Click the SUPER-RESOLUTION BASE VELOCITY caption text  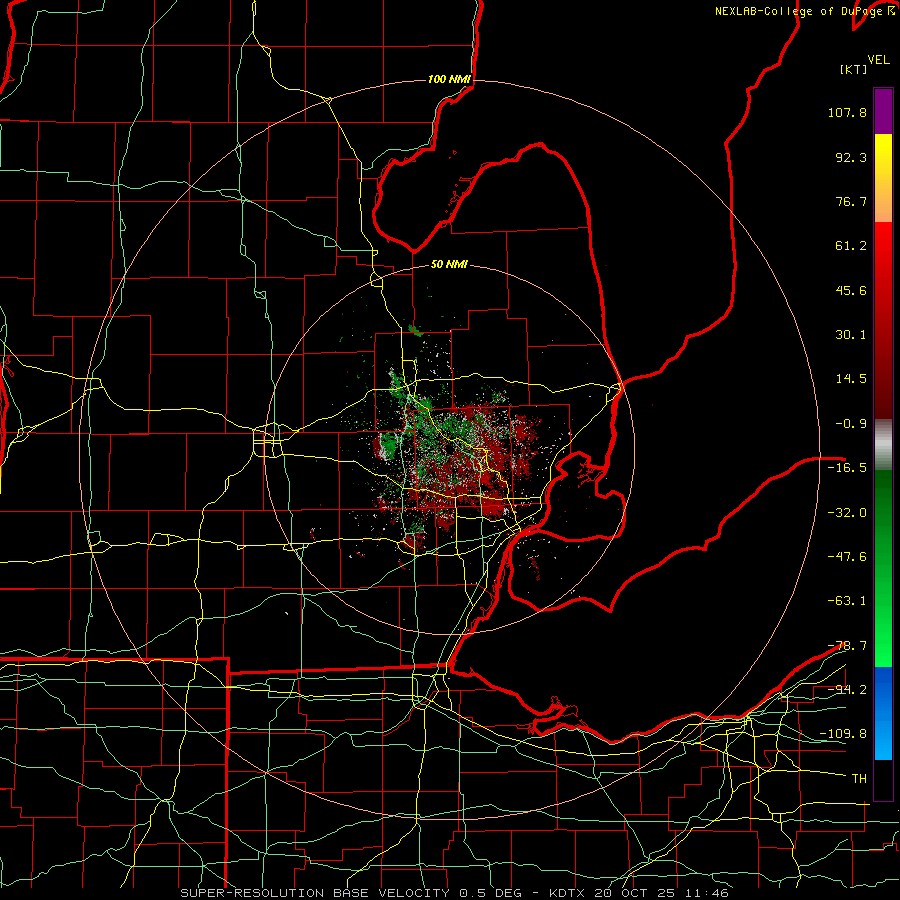[x=315, y=893]
